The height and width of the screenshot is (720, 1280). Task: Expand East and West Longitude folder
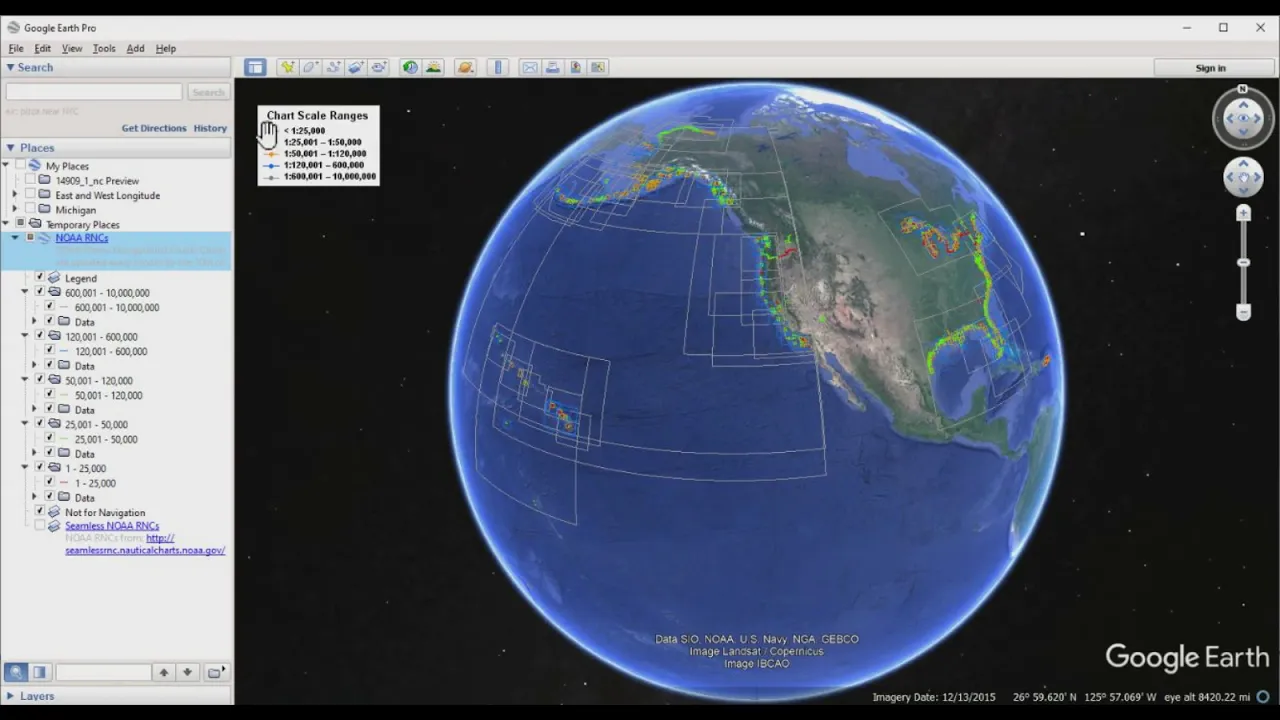pos(14,195)
